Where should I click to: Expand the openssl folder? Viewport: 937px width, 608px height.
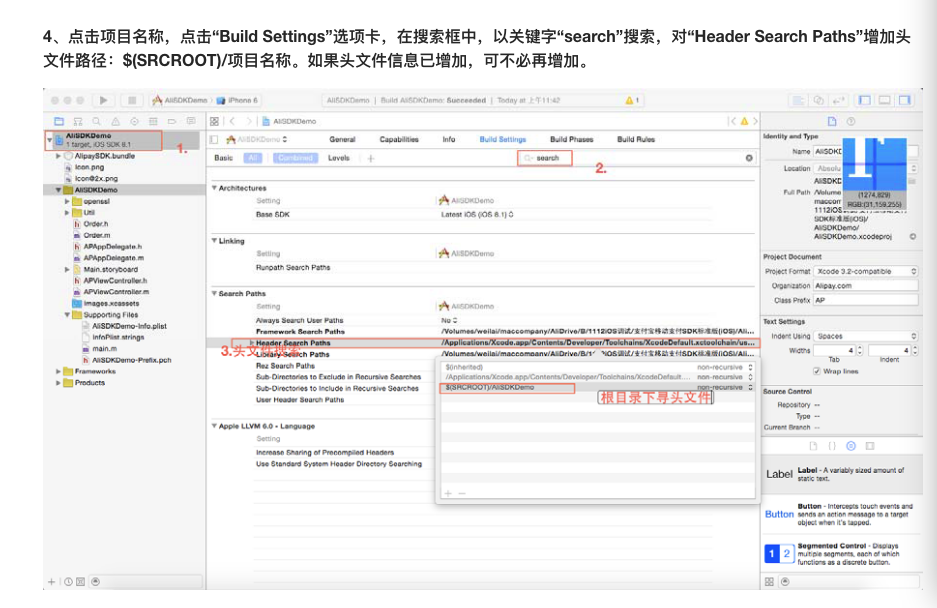[x=67, y=201]
